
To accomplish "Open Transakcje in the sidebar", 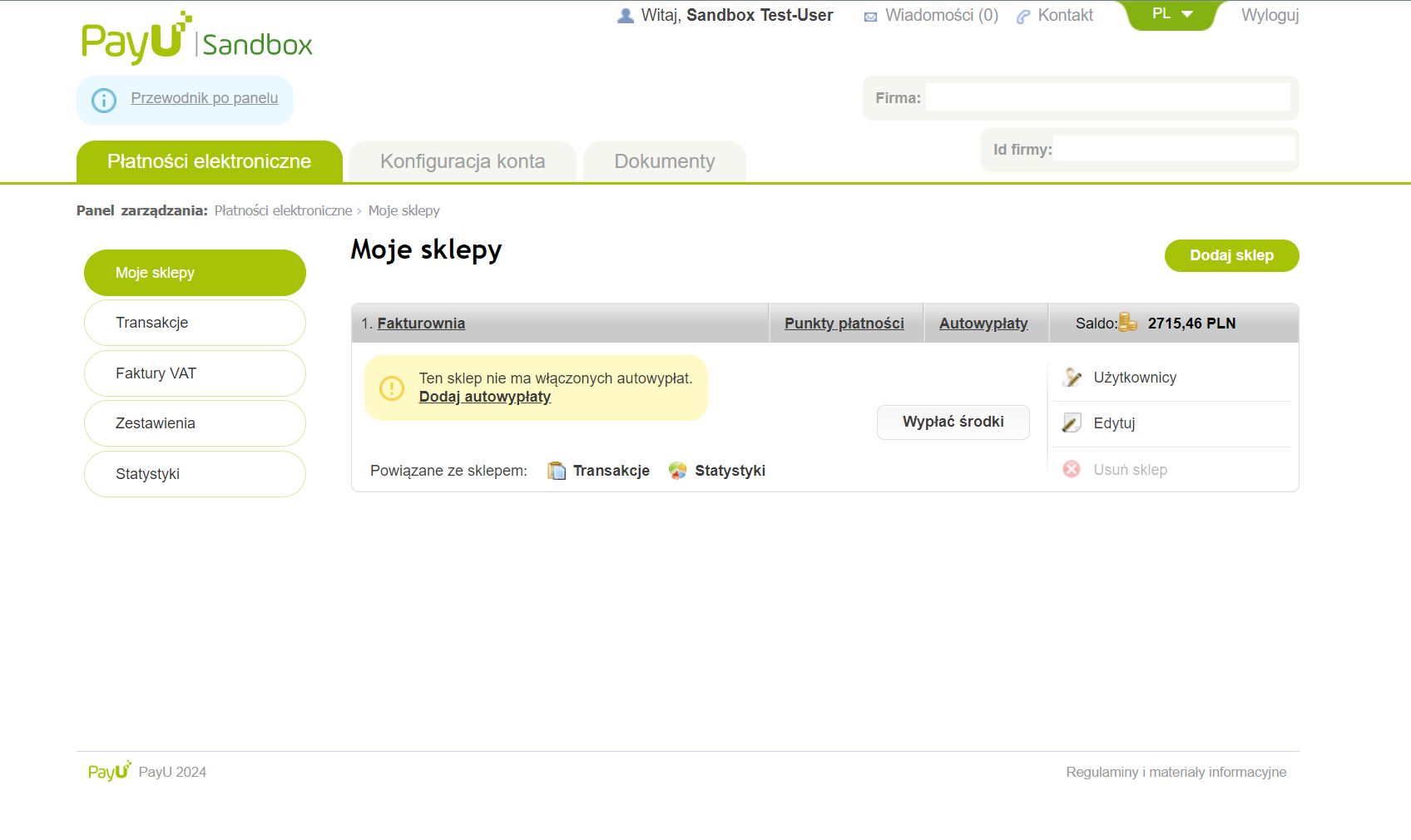I will click(x=195, y=323).
